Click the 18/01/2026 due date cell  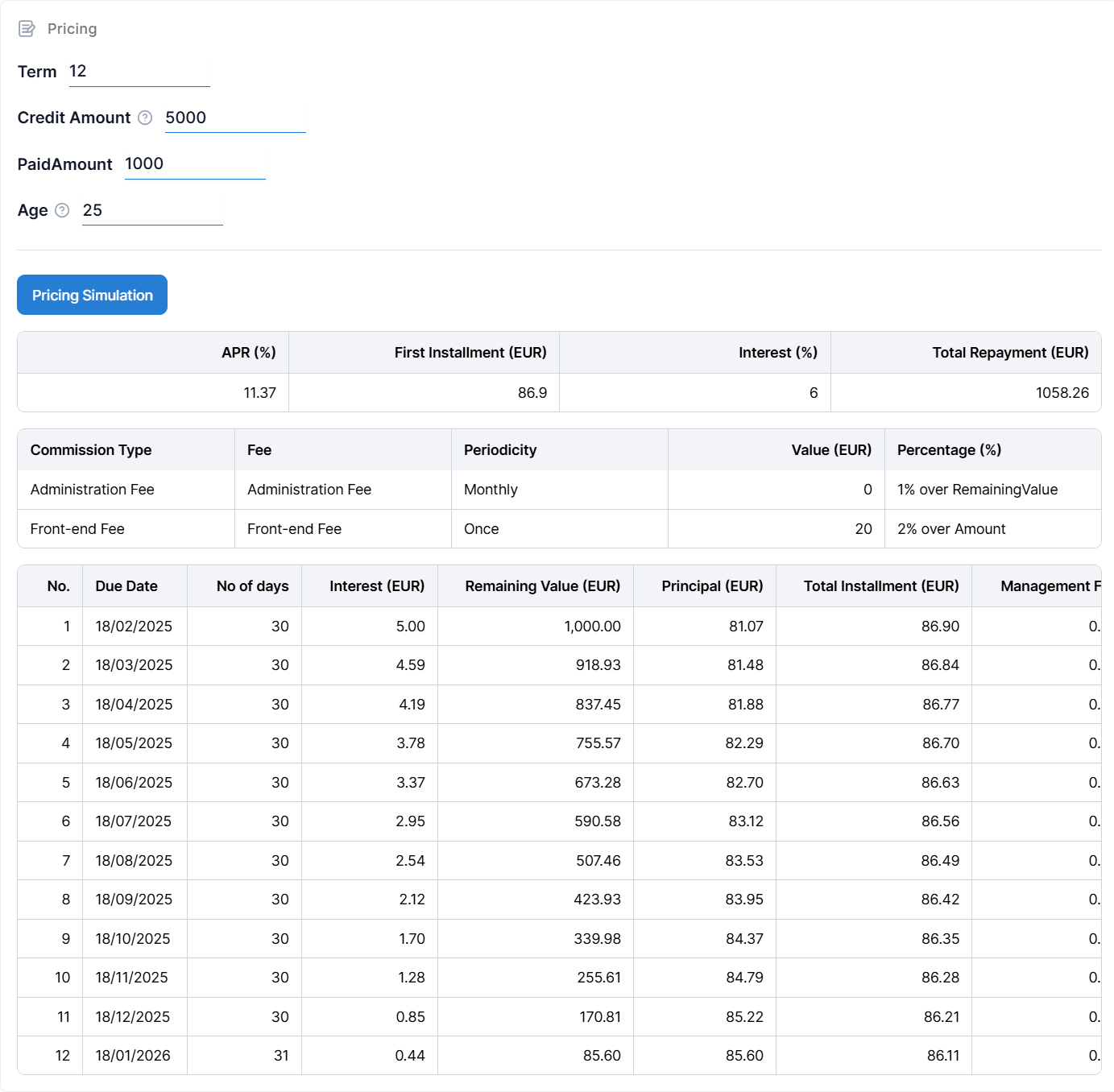[x=133, y=1056]
